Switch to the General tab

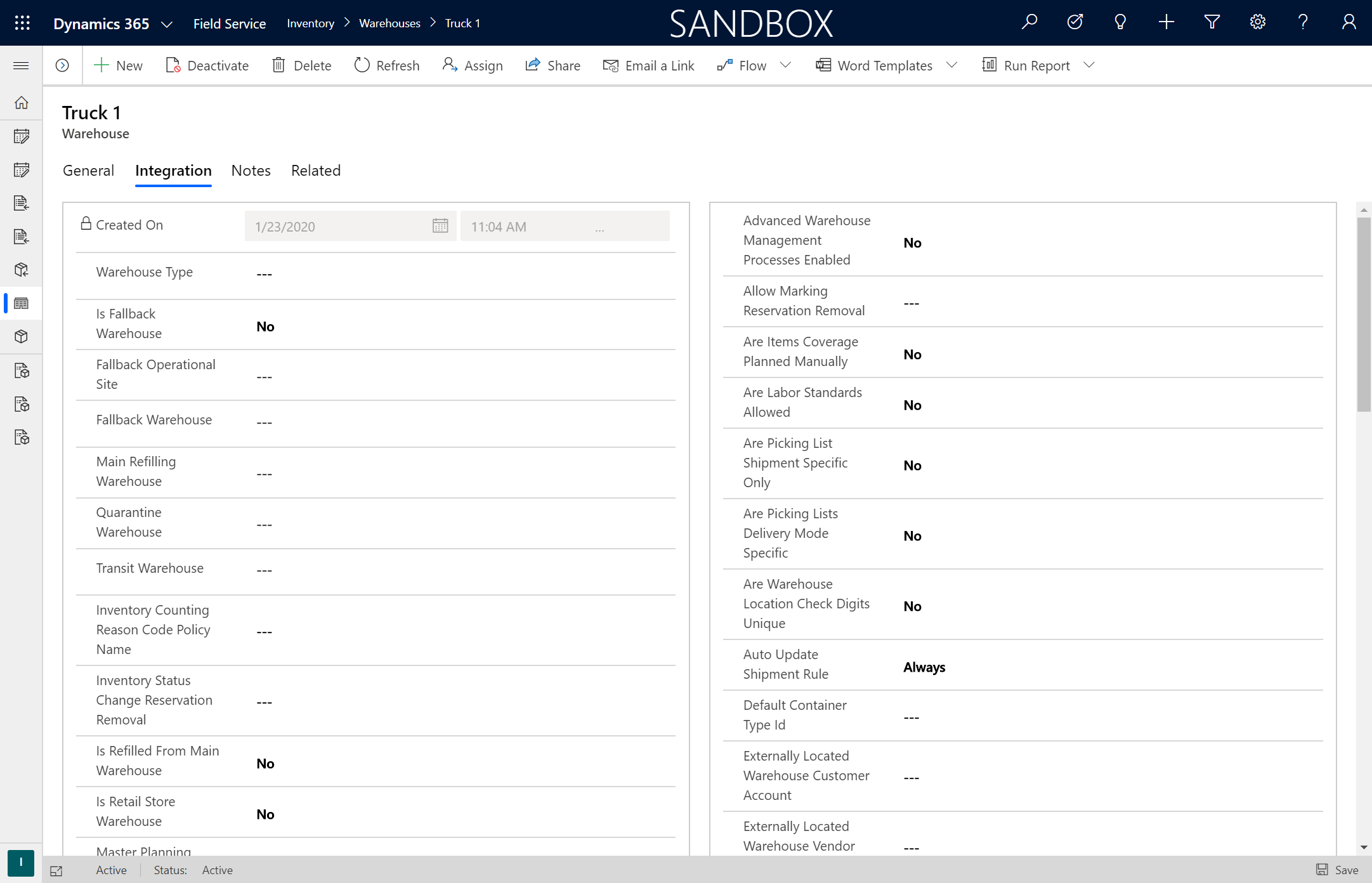point(88,170)
